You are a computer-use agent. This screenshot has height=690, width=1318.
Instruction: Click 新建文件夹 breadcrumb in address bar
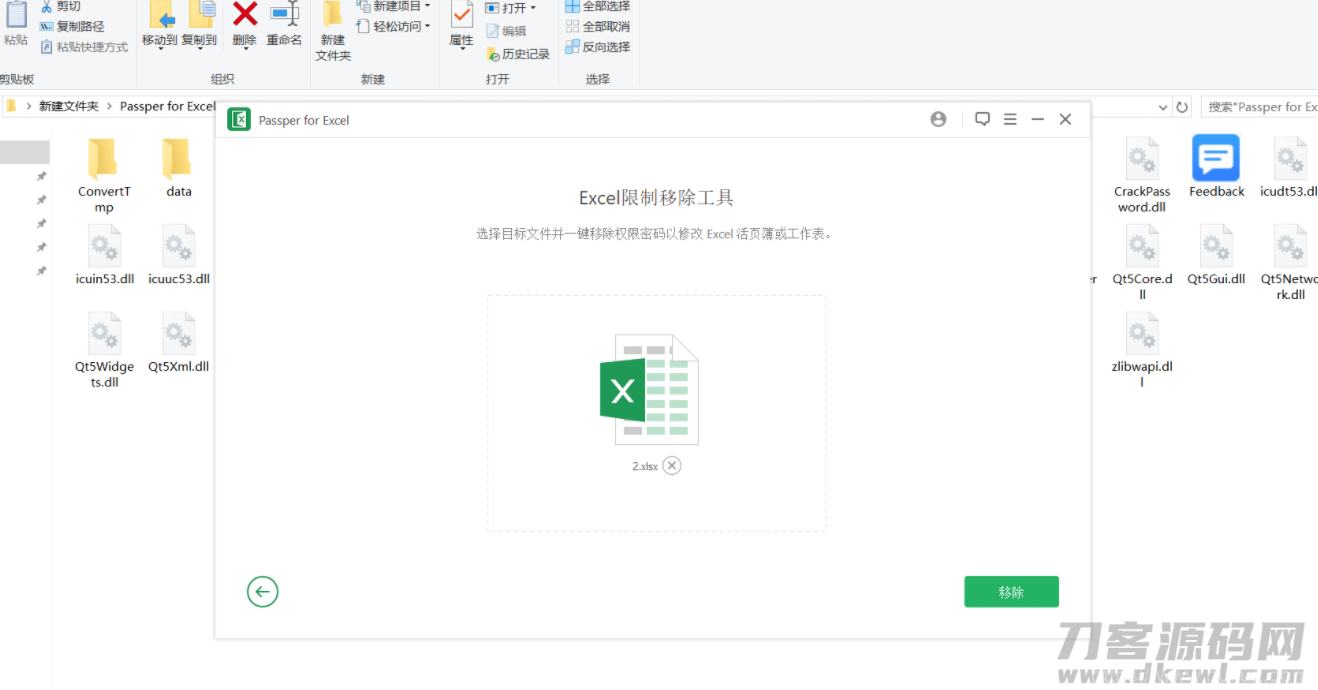(x=69, y=106)
